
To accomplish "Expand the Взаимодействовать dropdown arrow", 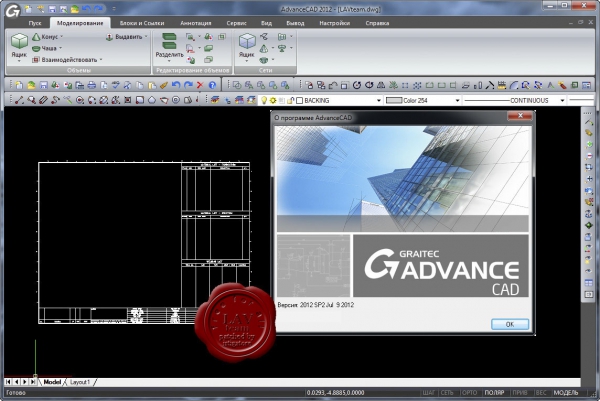I will tap(101, 60).
